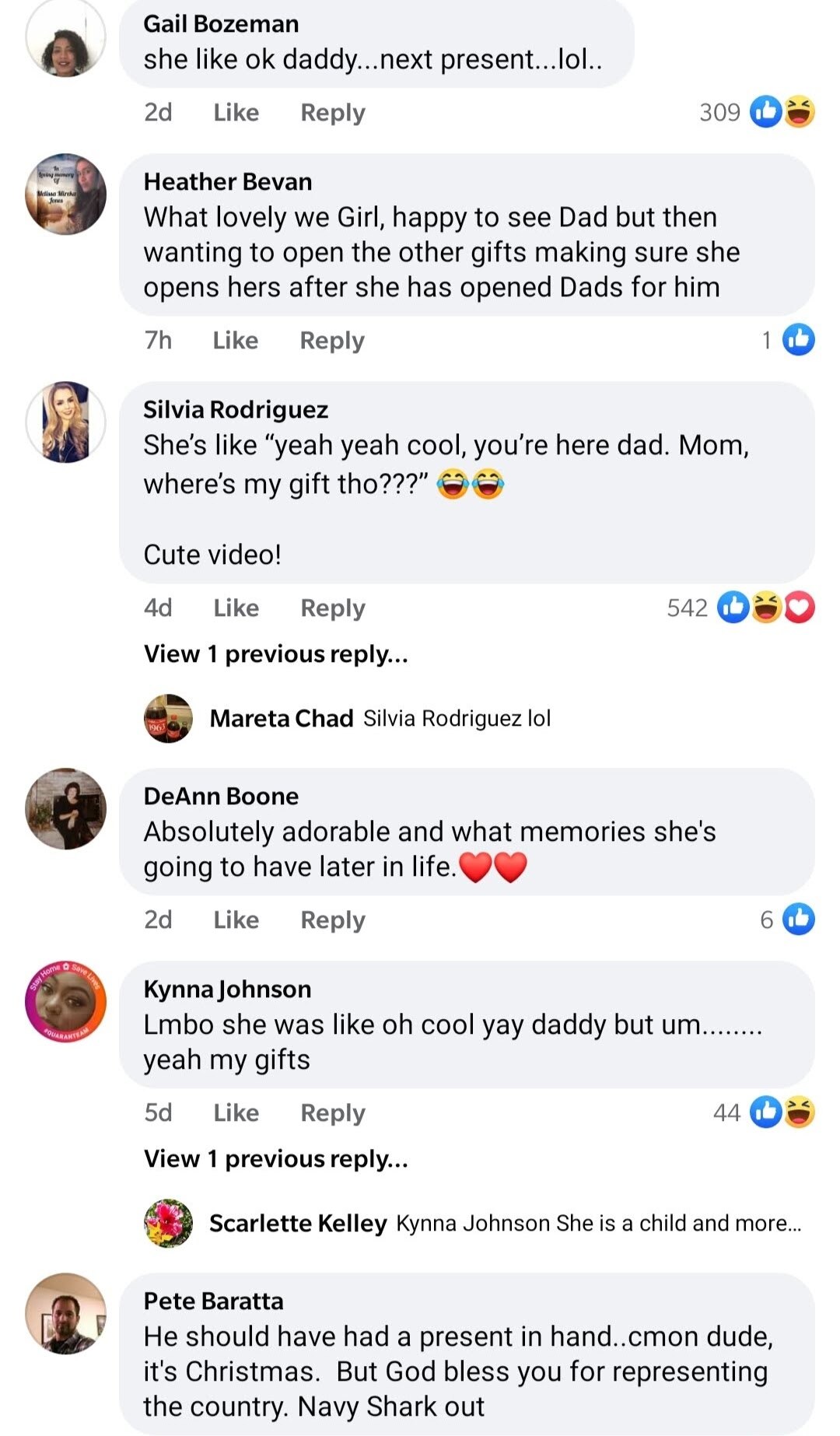Like Gail Bozeman's comment

[236, 113]
